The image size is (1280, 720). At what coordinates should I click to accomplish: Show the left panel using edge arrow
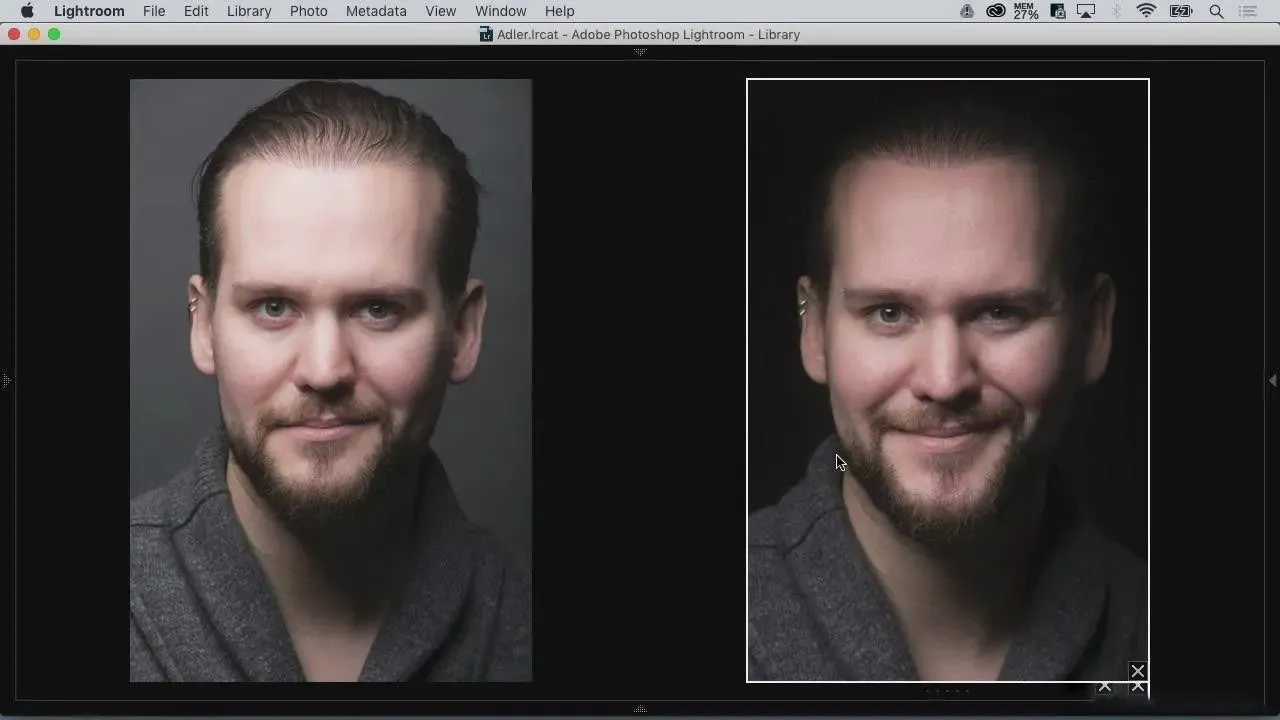point(6,381)
